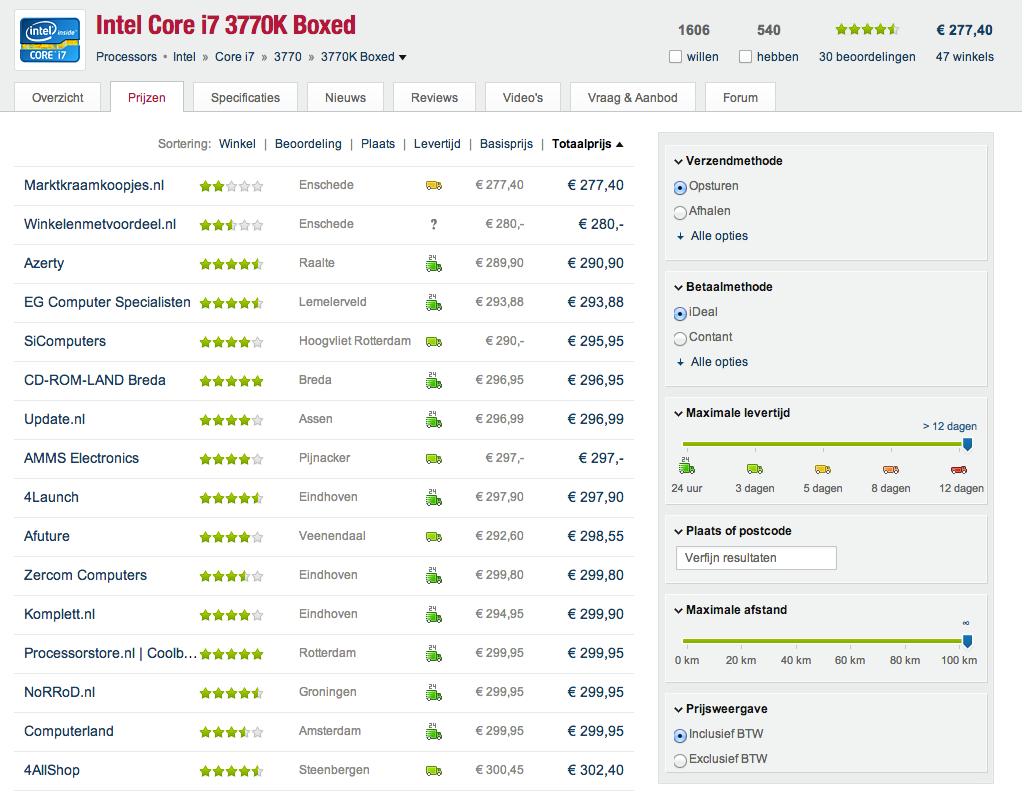Viewport: 1022px width, 796px height.
Task: Click the 24 uur green truck legend icon
Action: pyautogui.click(x=687, y=466)
